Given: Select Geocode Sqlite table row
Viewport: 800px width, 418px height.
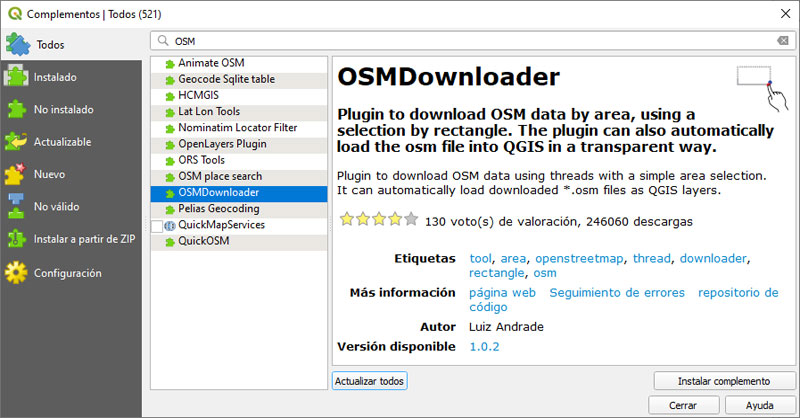Looking at the screenshot, I should (x=239, y=80).
